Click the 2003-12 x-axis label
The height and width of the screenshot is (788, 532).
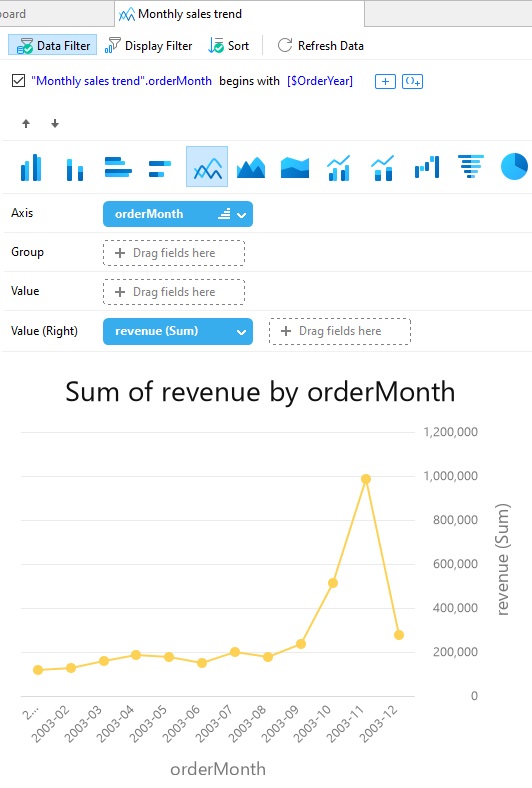click(379, 724)
